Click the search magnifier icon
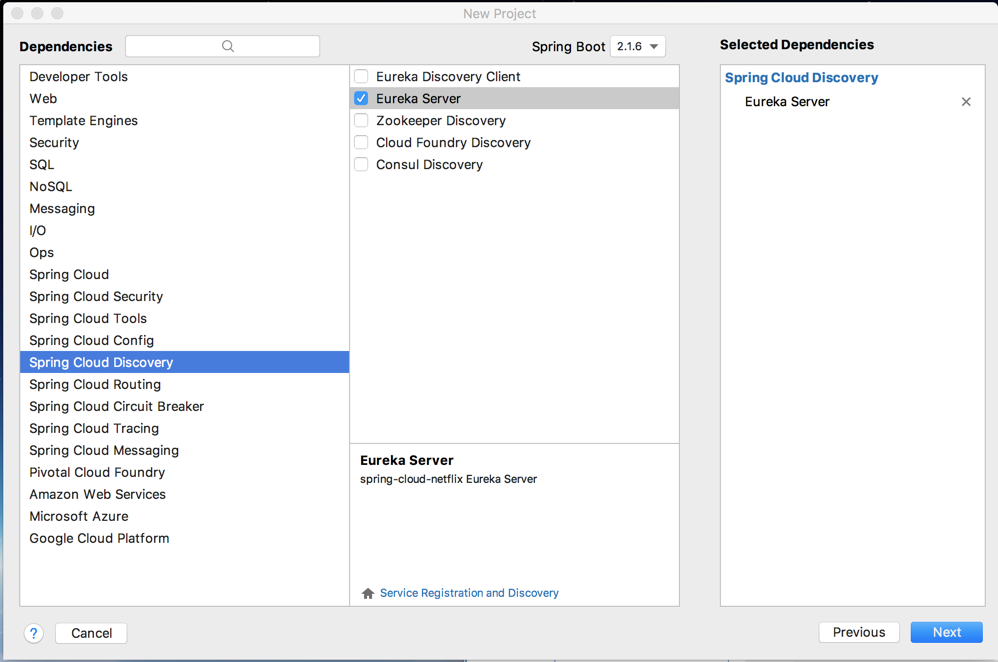This screenshot has height=662, width=998. point(228,46)
